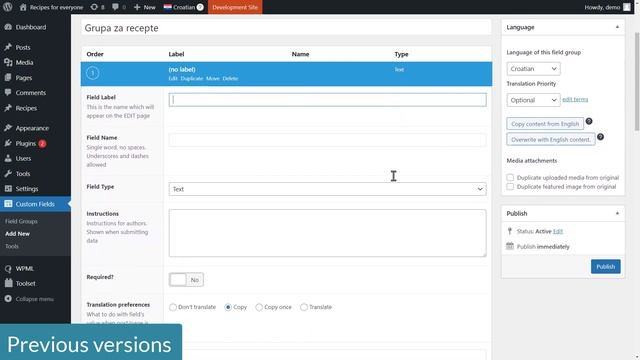Viewport: 640px width, 360px height.
Task: Click the Edit action under (no label)
Action: (x=173, y=78)
